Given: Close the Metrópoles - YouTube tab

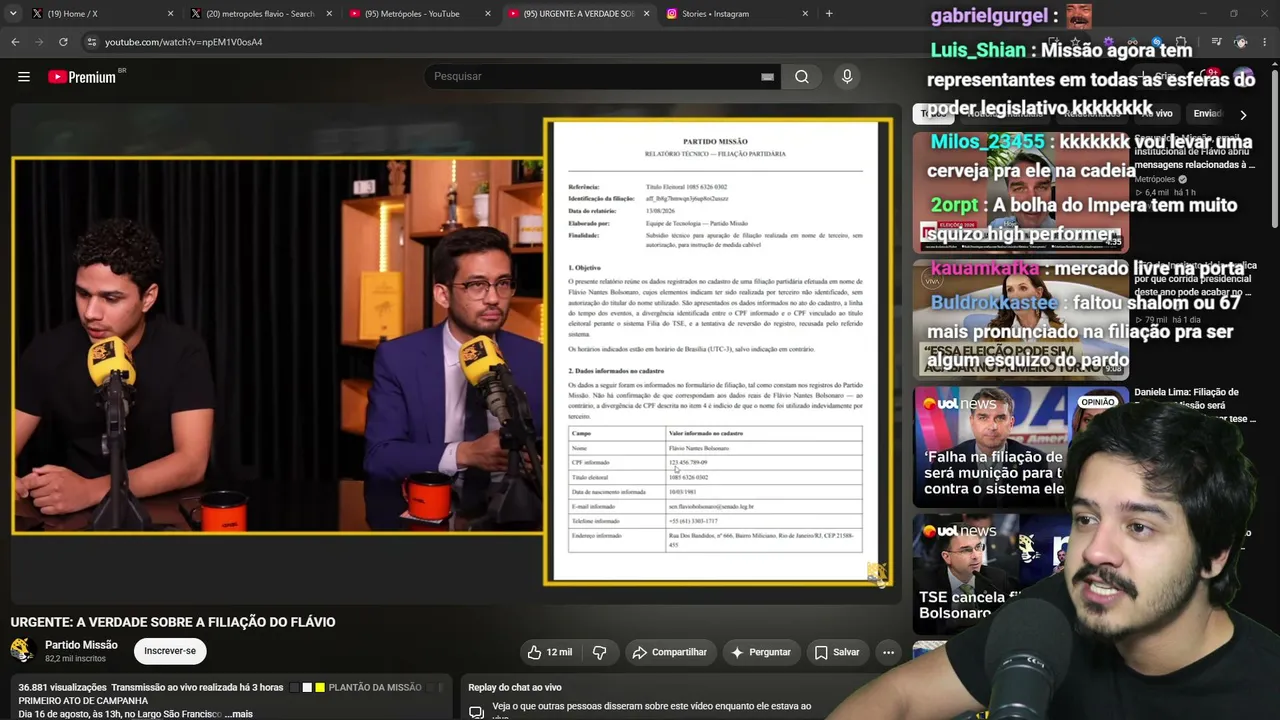Looking at the screenshot, I should 488,14.
